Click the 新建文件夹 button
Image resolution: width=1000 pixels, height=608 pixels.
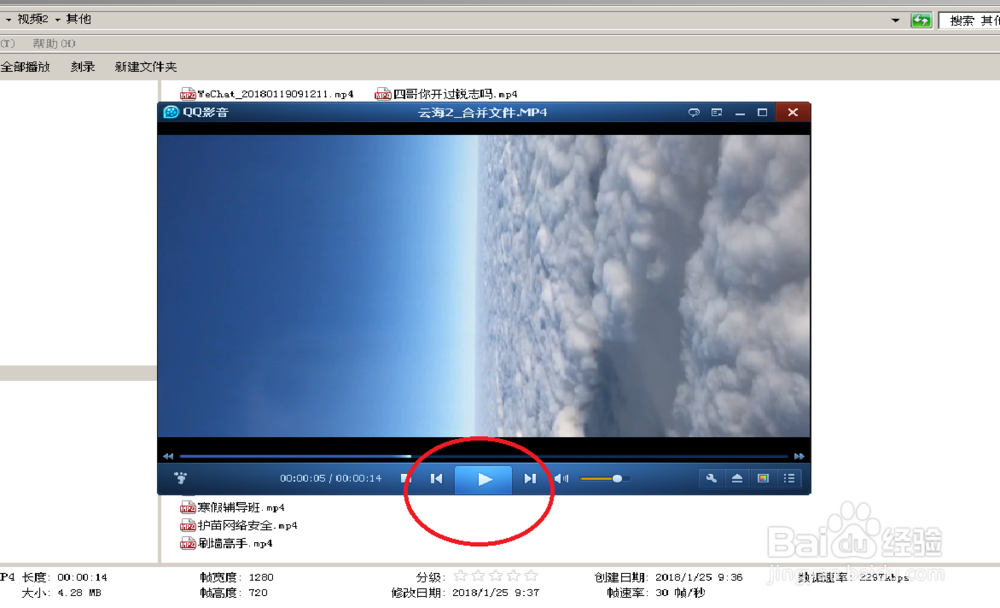tap(145, 67)
